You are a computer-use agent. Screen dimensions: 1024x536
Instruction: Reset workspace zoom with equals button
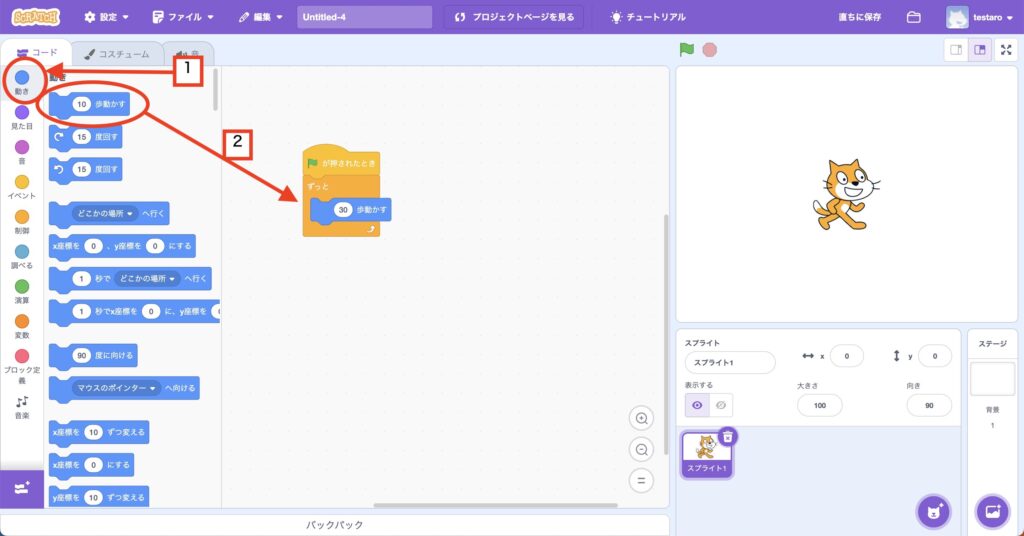[641, 481]
